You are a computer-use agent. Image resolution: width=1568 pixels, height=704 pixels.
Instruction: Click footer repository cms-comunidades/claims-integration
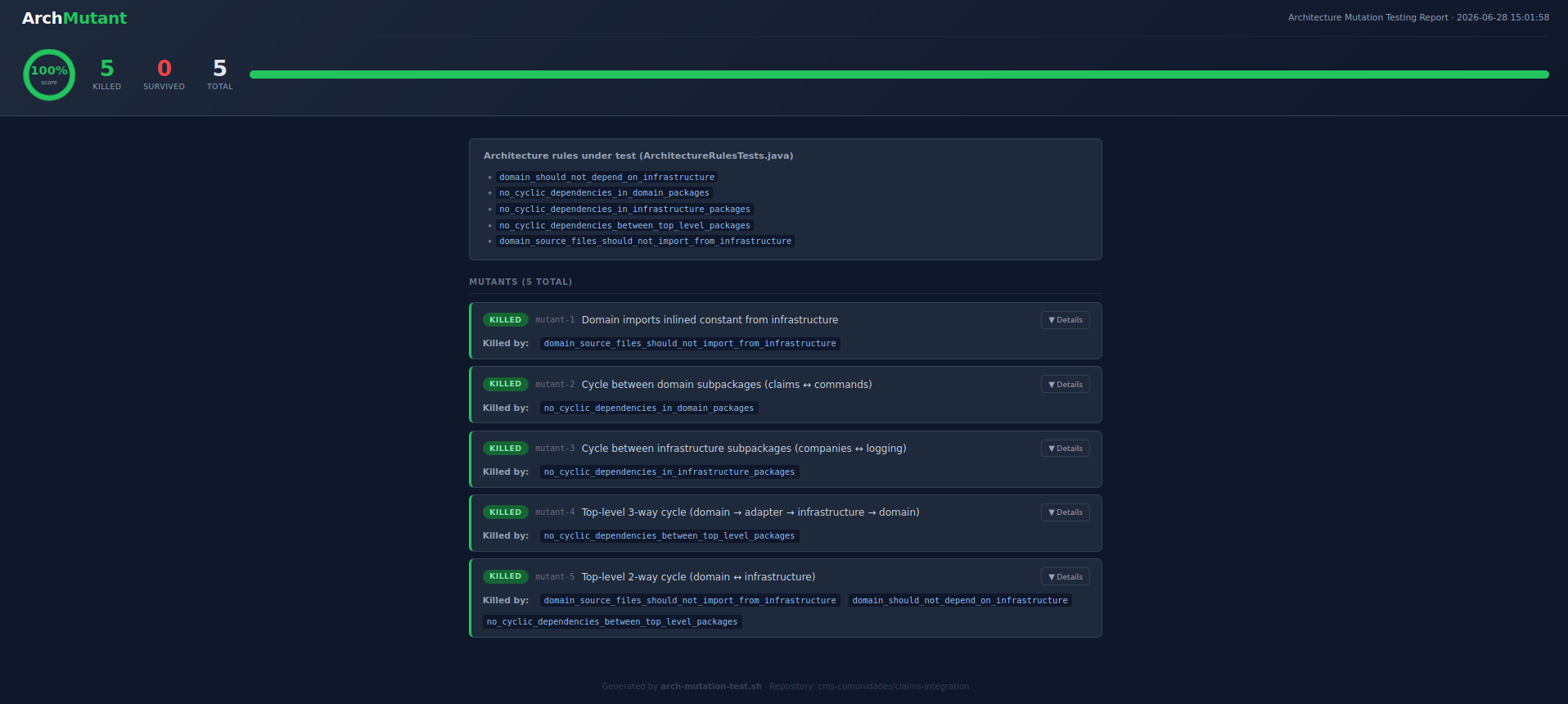pyautogui.click(x=893, y=687)
